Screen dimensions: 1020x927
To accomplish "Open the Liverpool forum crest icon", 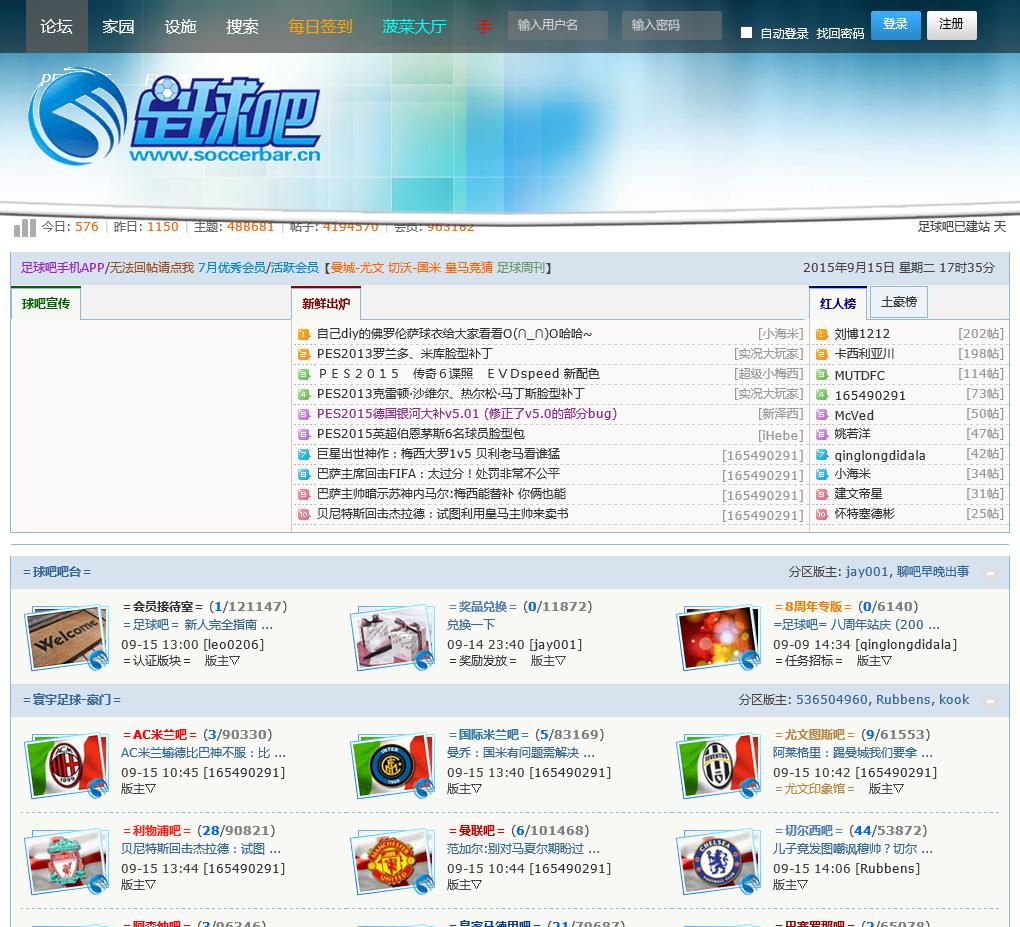I will [x=66, y=861].
